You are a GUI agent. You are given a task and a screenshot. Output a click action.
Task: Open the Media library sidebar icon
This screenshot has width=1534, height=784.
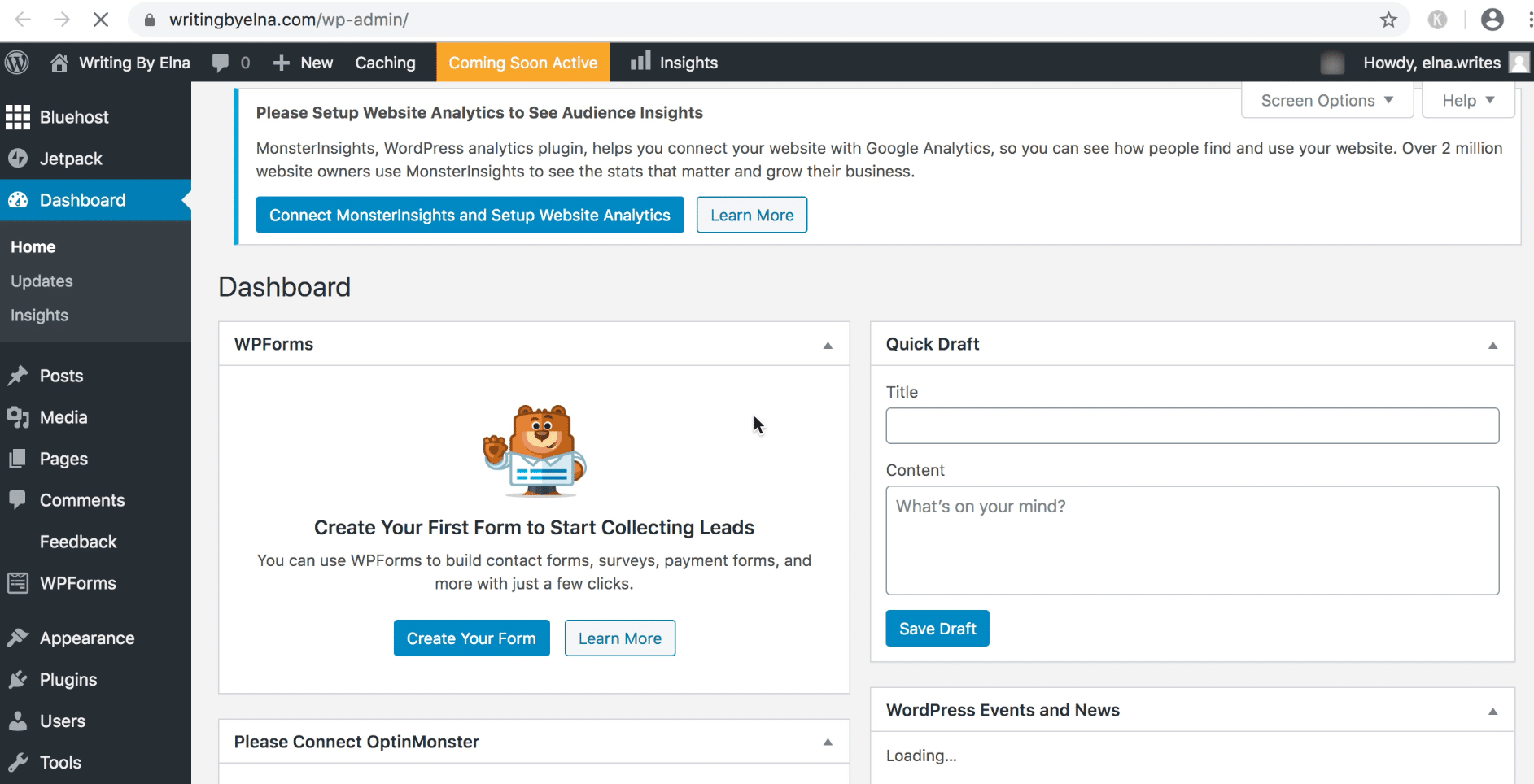[x=18, y=417]
